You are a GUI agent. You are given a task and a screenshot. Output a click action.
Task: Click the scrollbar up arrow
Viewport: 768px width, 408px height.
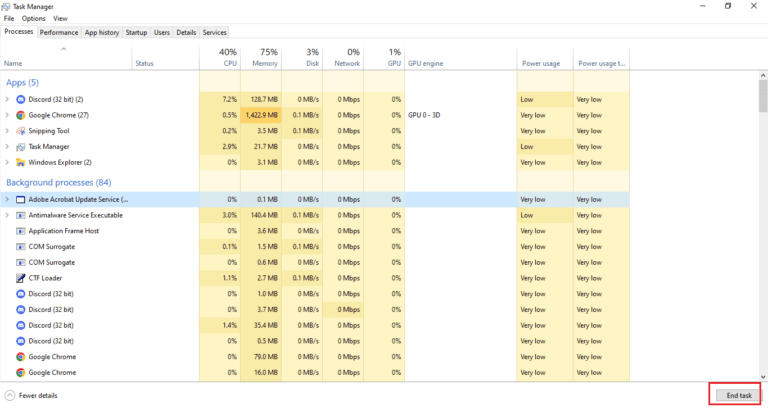[x=763, y=75]
